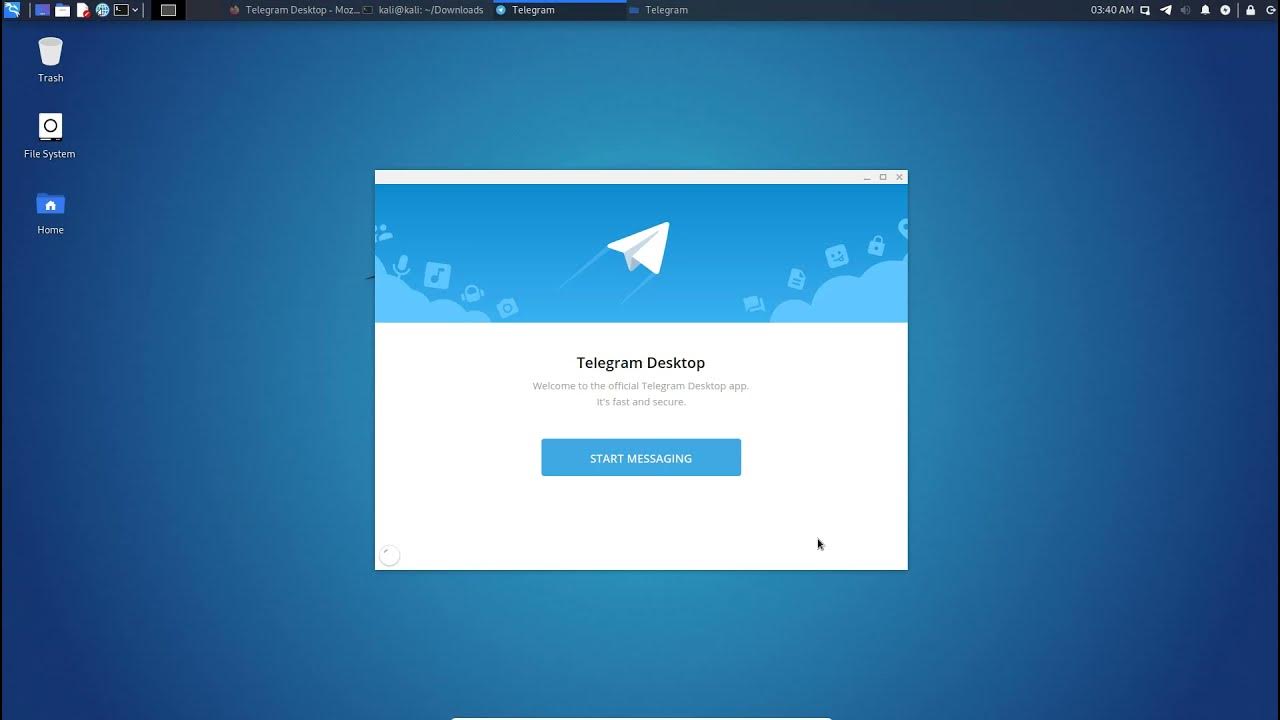1280x720 pixels.
Task: Close the Telegram Desktop window
Action: tap(899, 177)
